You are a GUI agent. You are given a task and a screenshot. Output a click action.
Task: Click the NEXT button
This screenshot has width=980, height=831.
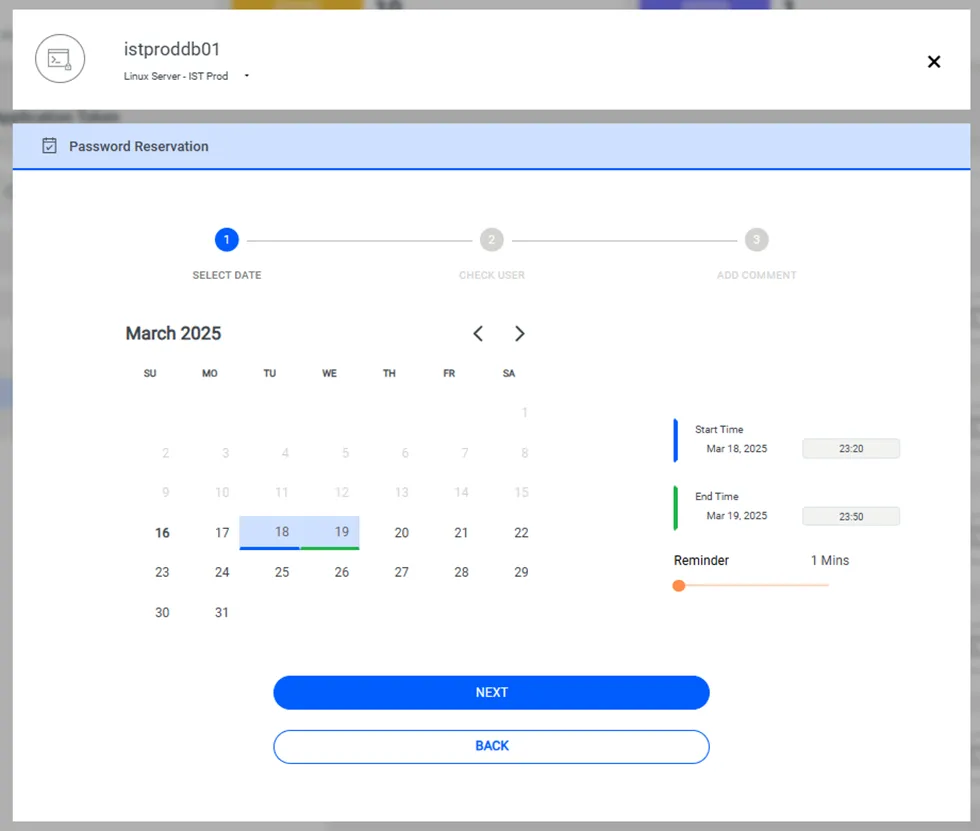491,692
